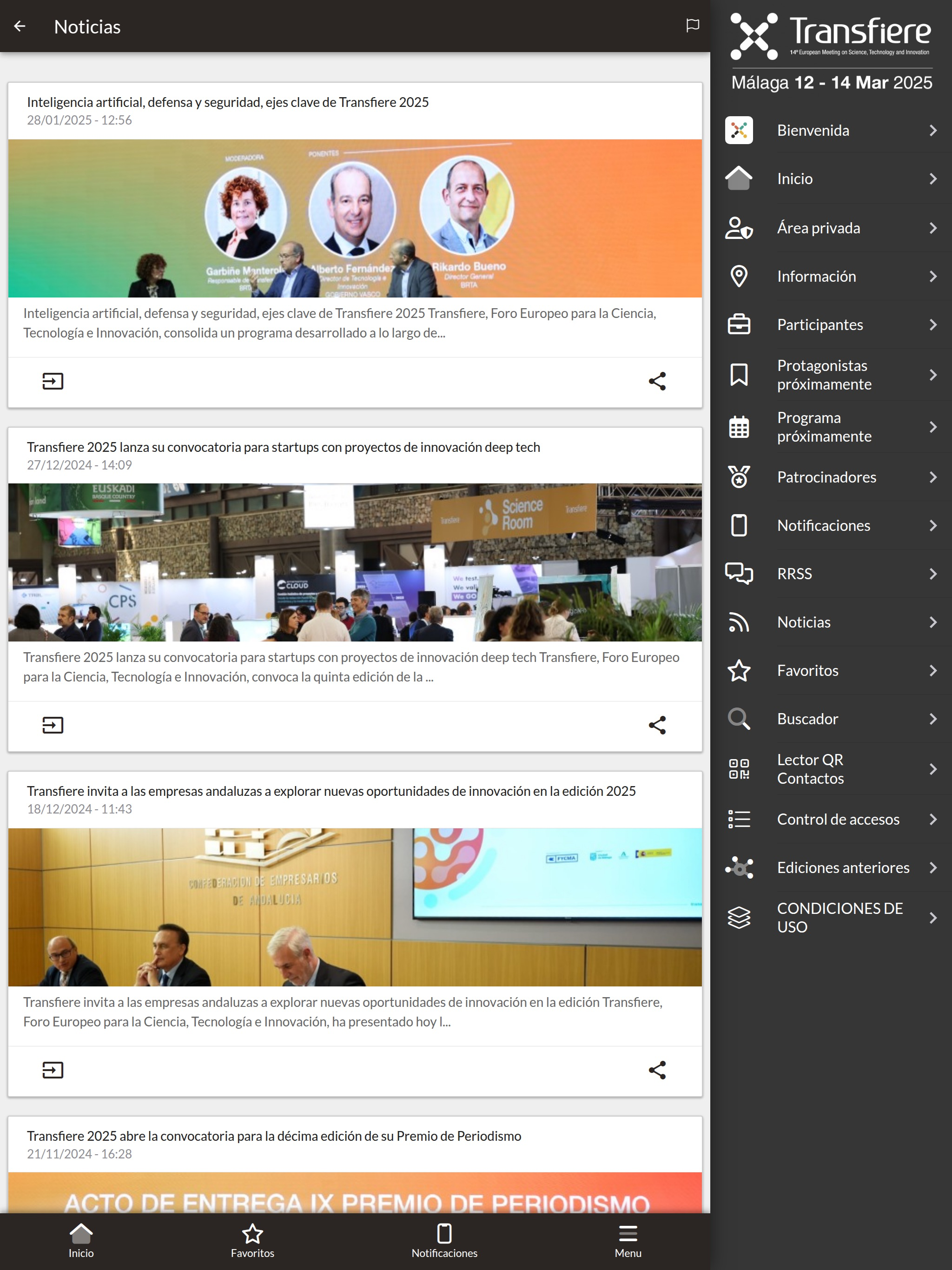Click the Málaga 12 - 14 Mar 2025 text

coord(832,83)
